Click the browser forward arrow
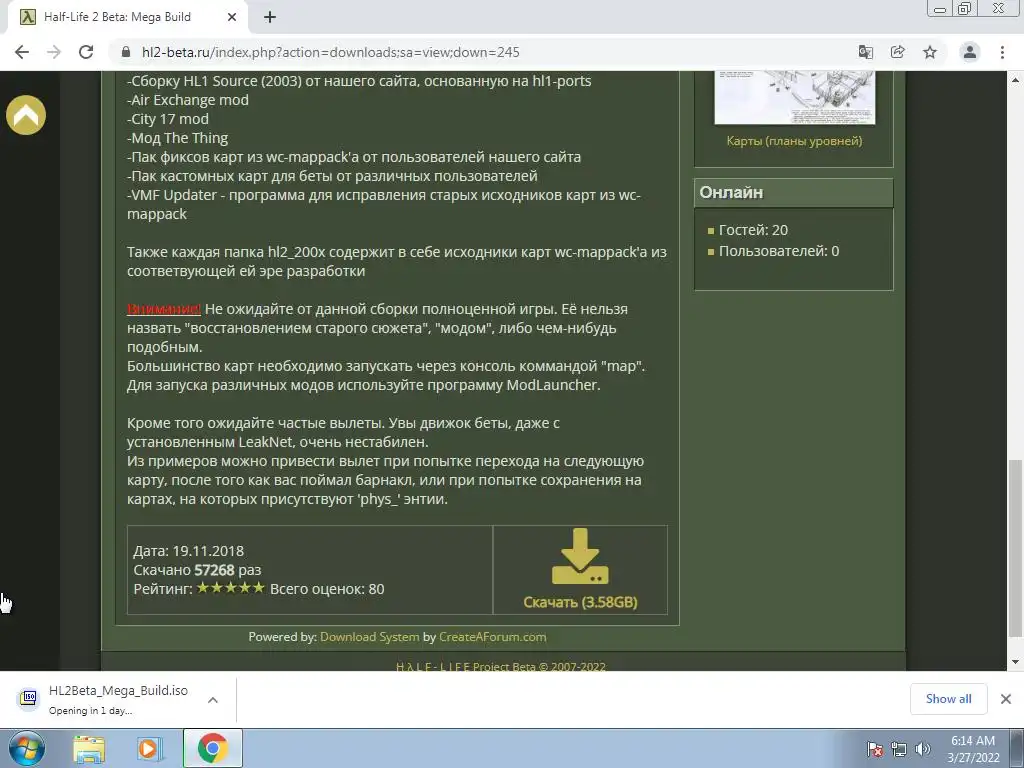Image resolution: width=1024 pixels, height=768 pixels. [54, 52]
